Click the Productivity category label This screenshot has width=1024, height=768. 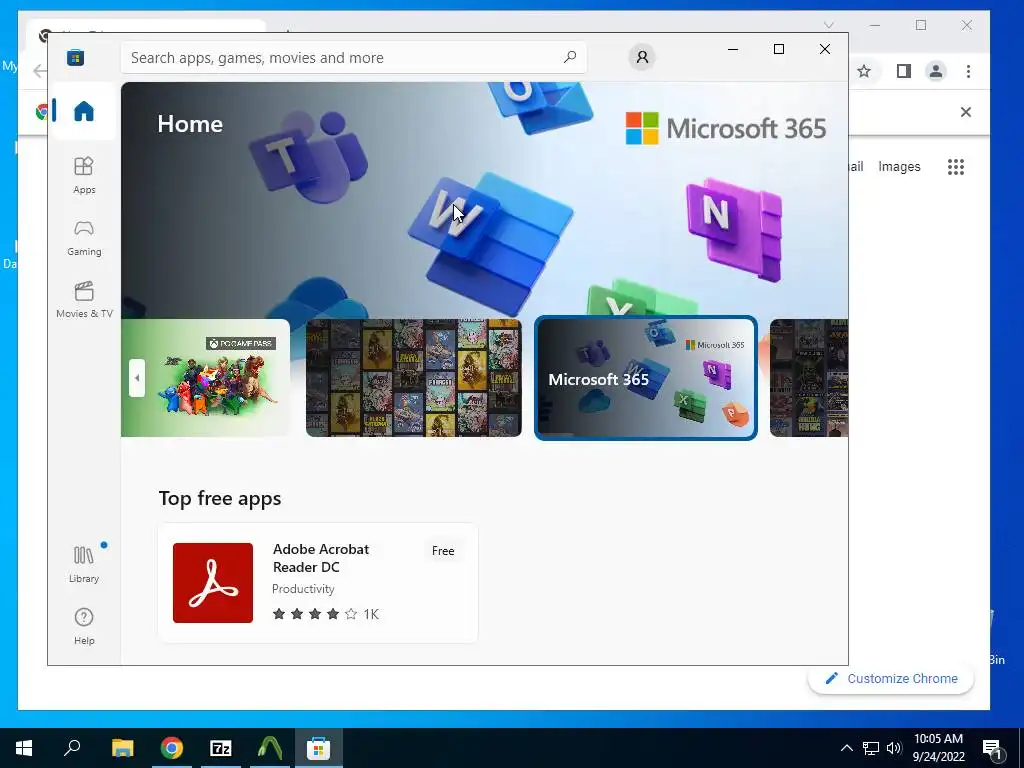[303, 588]
